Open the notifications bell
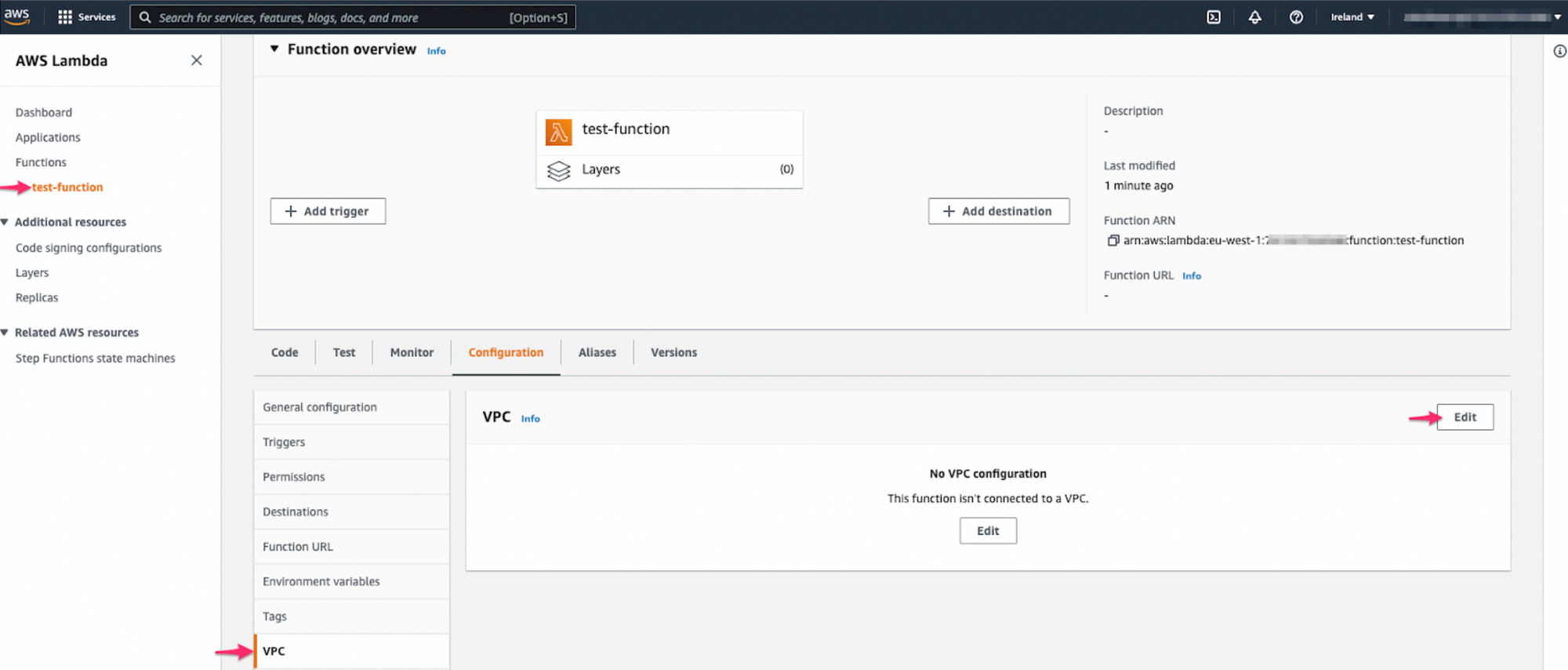Viewport: 1568px width, 670px height. pos(1254,17)
